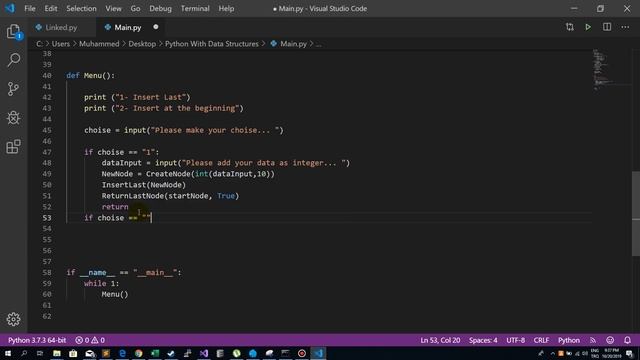Click the unsaved dot on Main.py tab
This screenshot has width=640, height=360.
point(156,27)
